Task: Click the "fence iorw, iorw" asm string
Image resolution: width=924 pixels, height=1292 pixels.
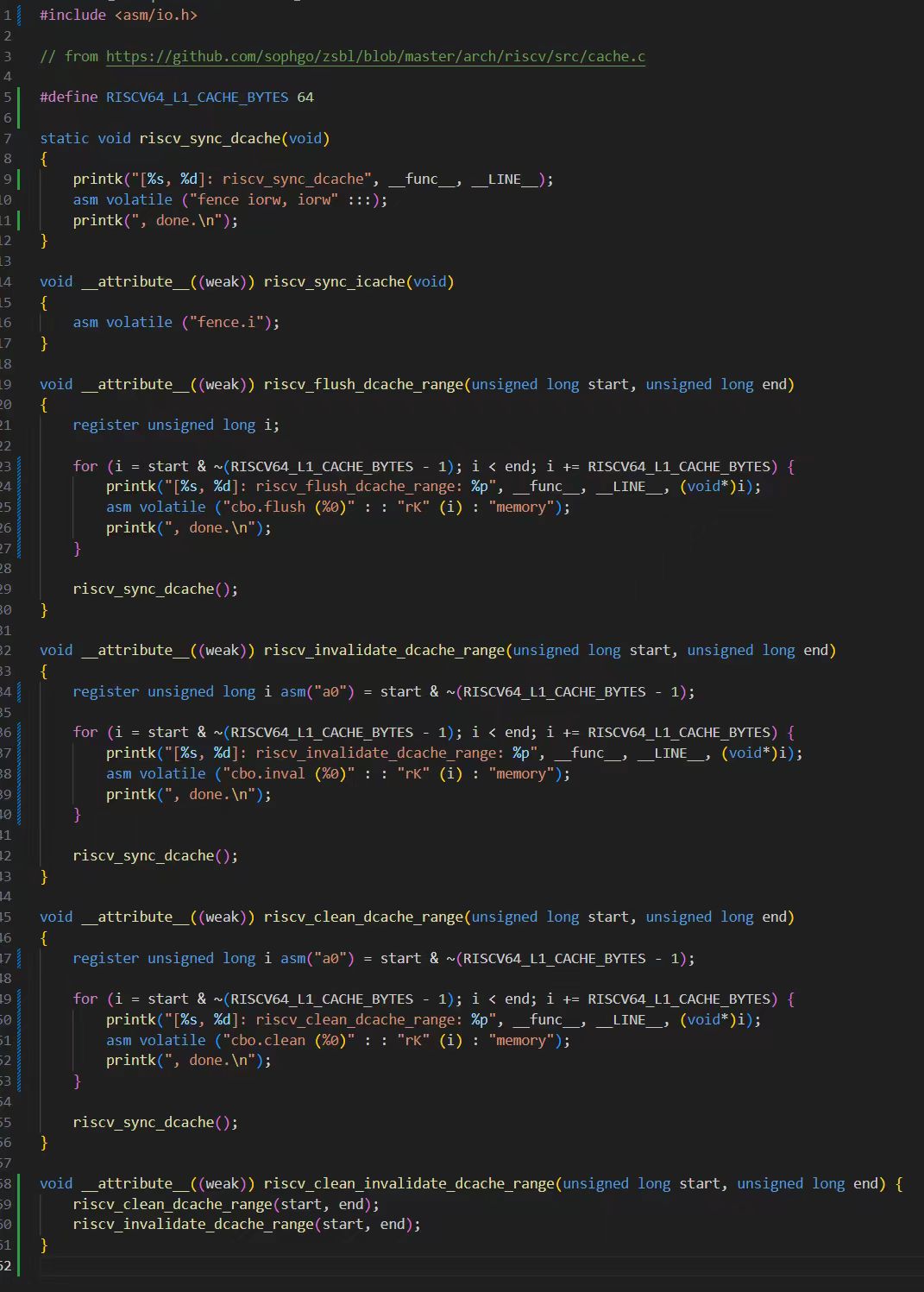Action: 264,199
